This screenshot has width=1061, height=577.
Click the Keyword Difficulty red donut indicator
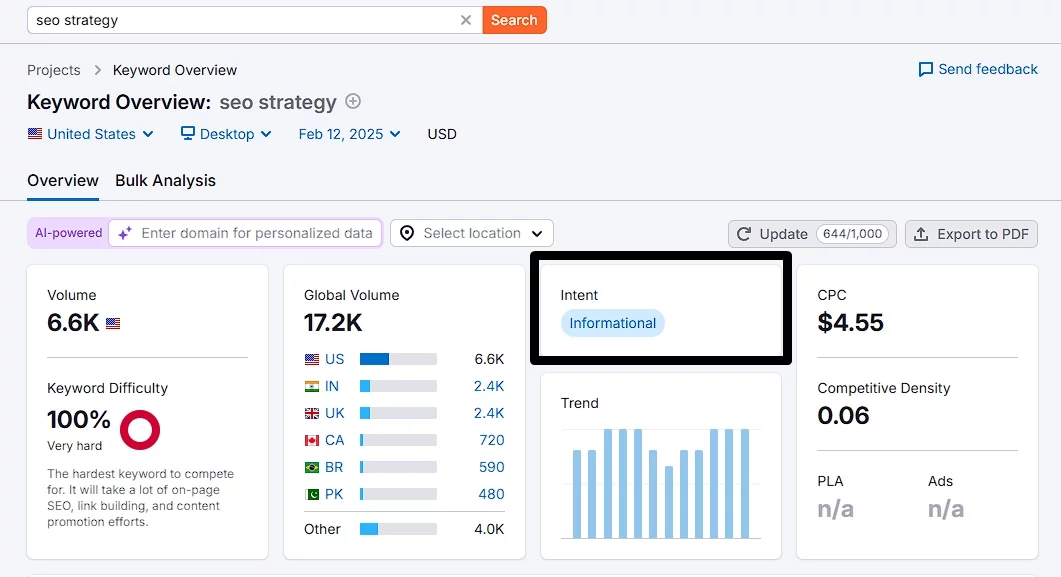pyautogui.click(x=140, y=430)
